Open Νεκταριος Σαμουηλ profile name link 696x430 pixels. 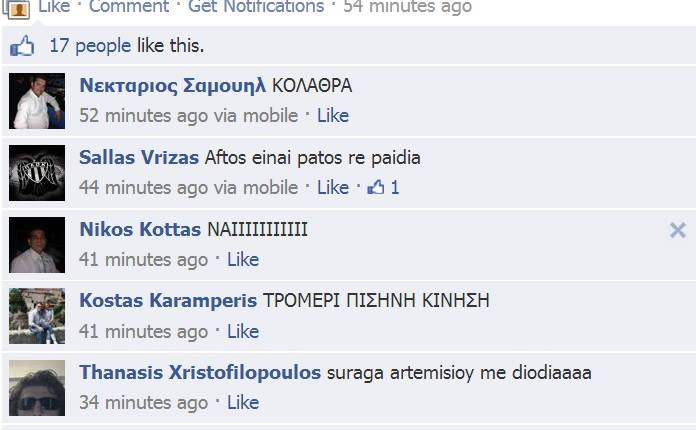point(172,86)
